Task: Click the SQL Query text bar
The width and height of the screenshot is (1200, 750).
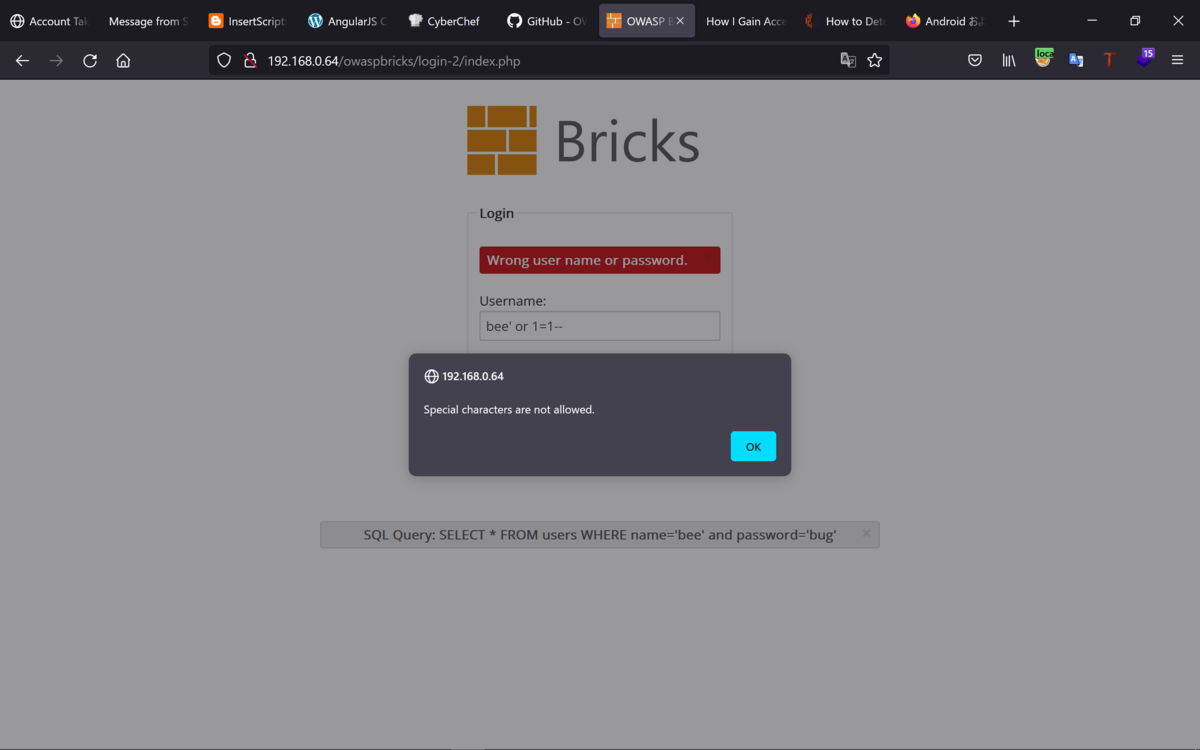Action: pyautogui.click(x=600, y=535)
